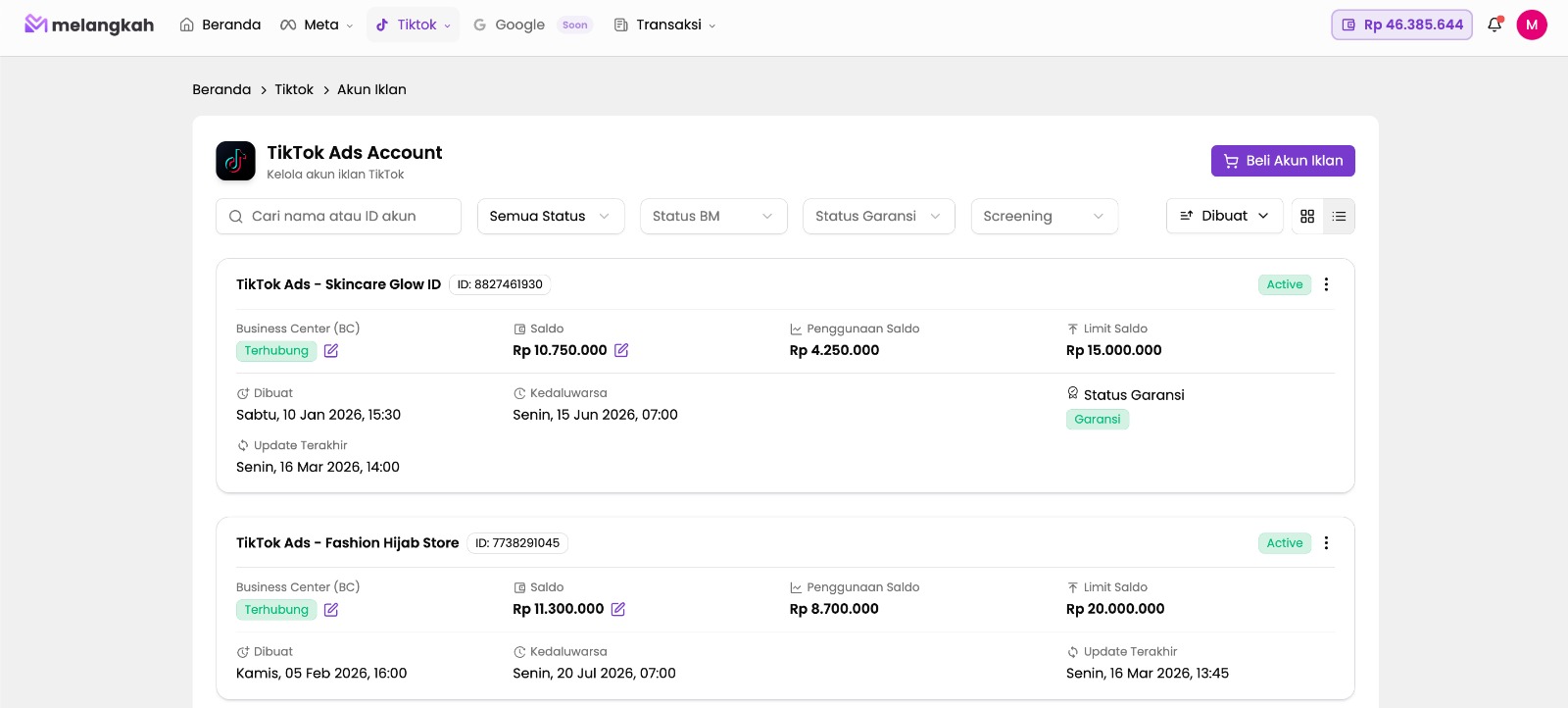Click the Akun Iklan breadcrumb
Screen dimensions: 1568x708
point(371,89)
